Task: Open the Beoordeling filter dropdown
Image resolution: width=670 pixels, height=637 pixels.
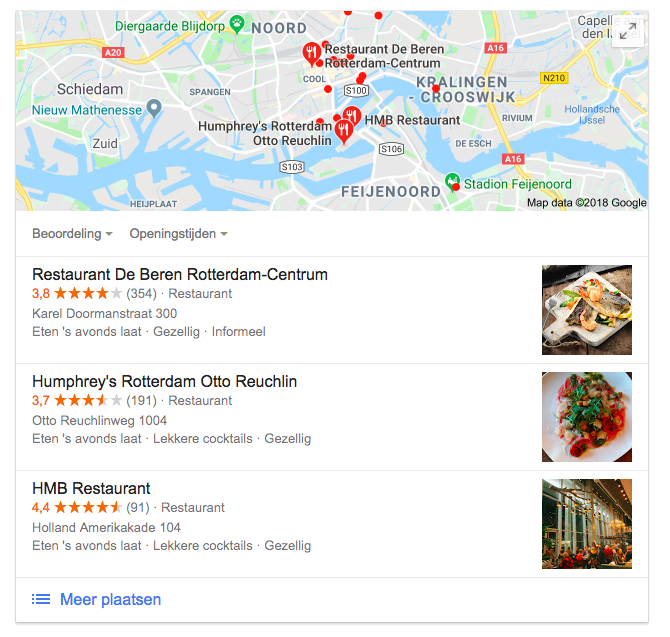Action: pyautogui.click(x=72, y=234)
